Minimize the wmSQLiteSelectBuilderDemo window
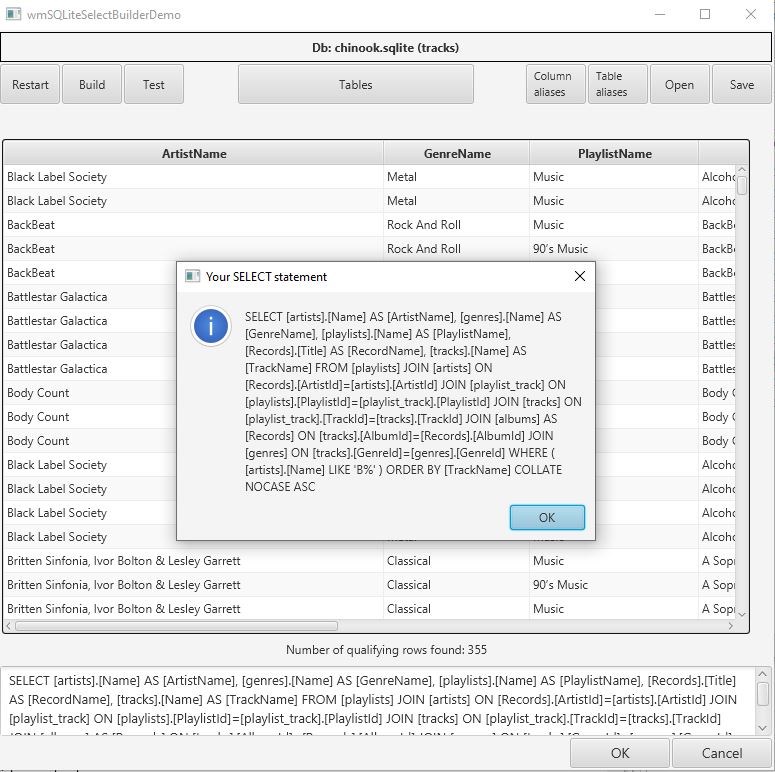This screenshot has width=775, height=772. (659, 14)
